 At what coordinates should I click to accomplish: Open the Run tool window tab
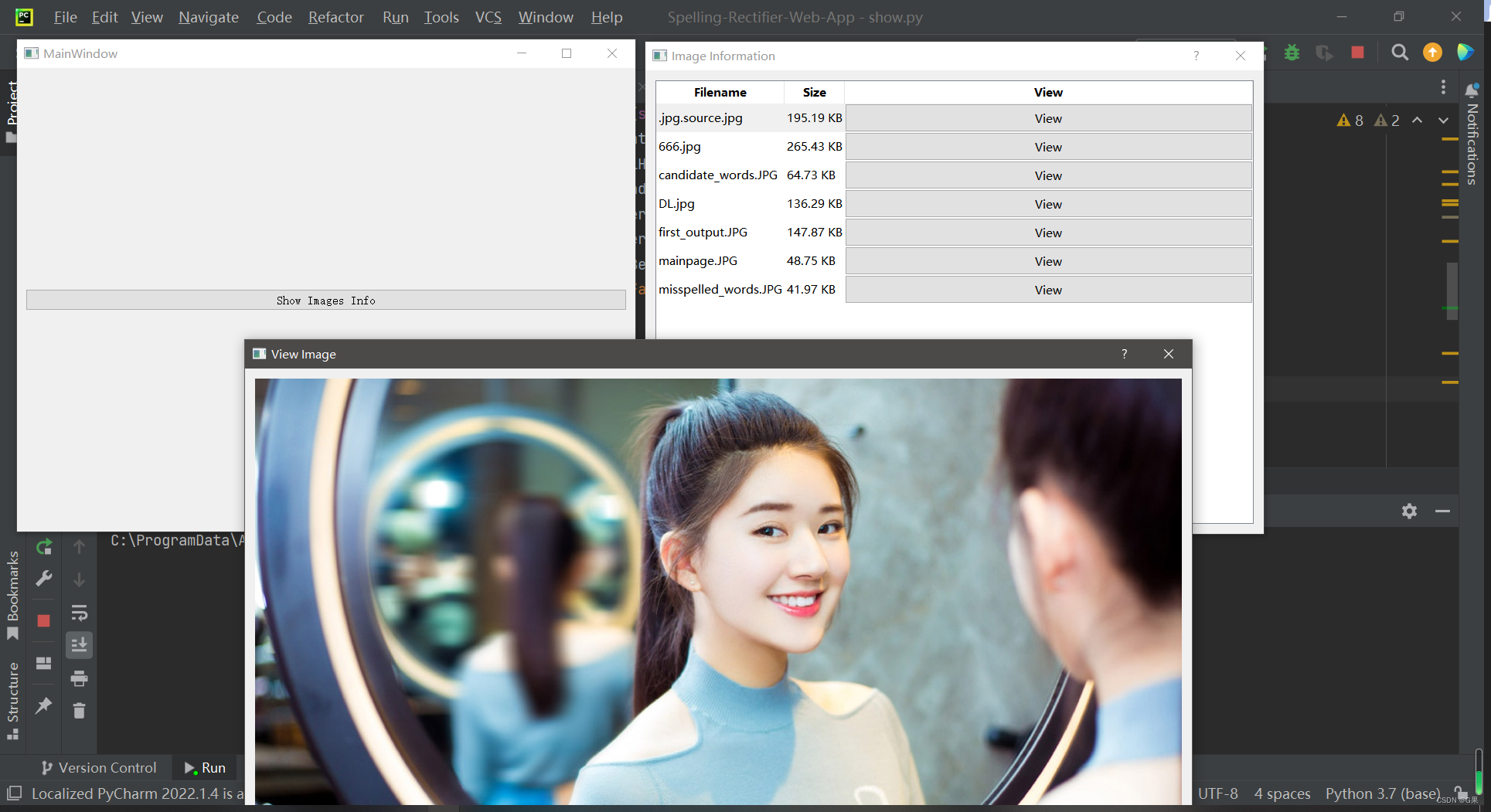pos(205,768)
